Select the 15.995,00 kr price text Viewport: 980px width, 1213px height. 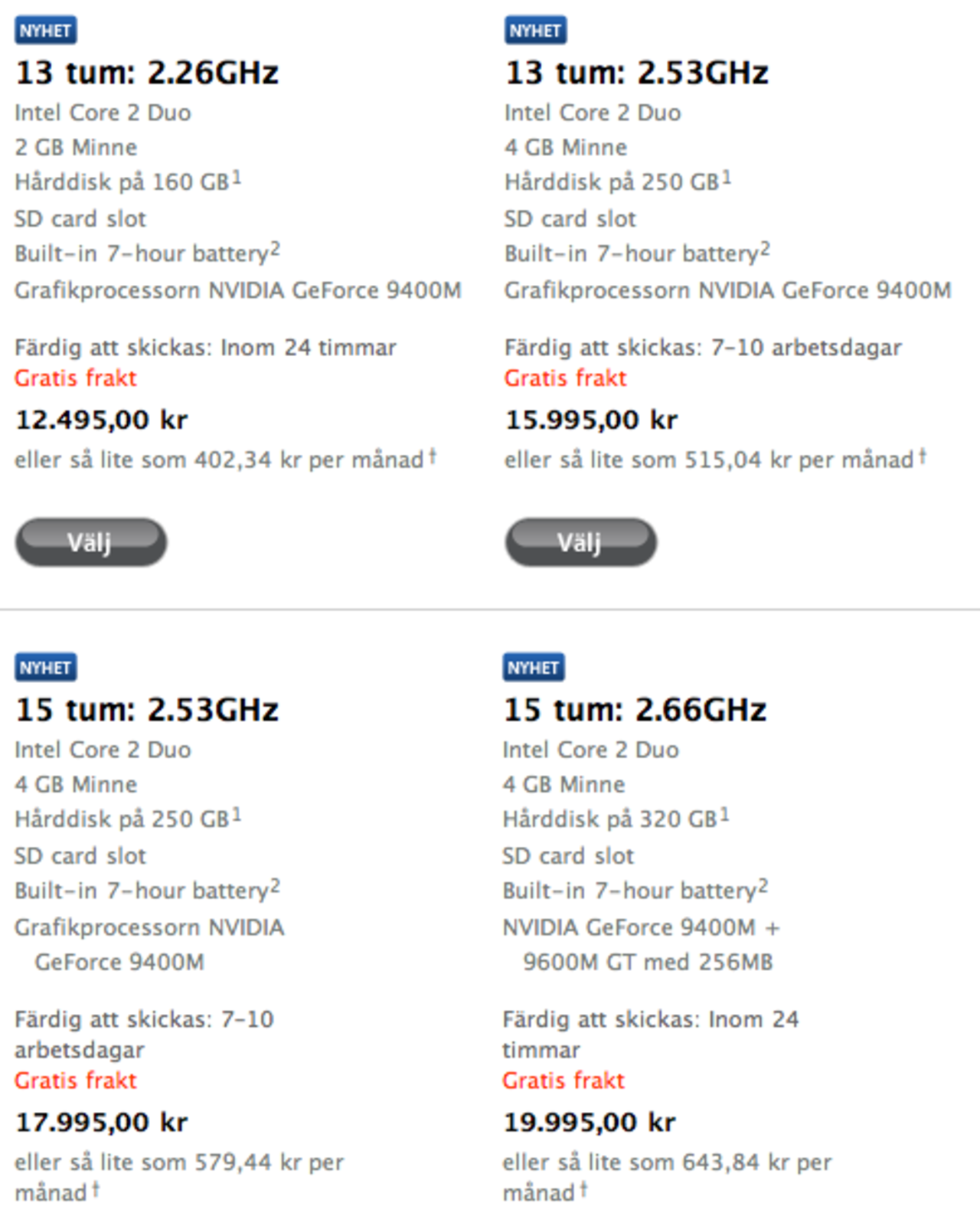[x=591, y=420]
